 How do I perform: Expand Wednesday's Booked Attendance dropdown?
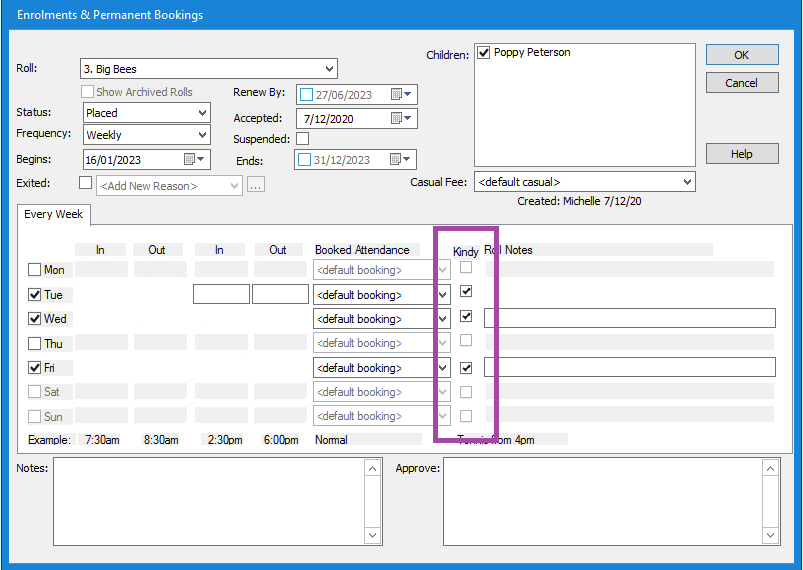pyautogui.click(x=442, y=319)
